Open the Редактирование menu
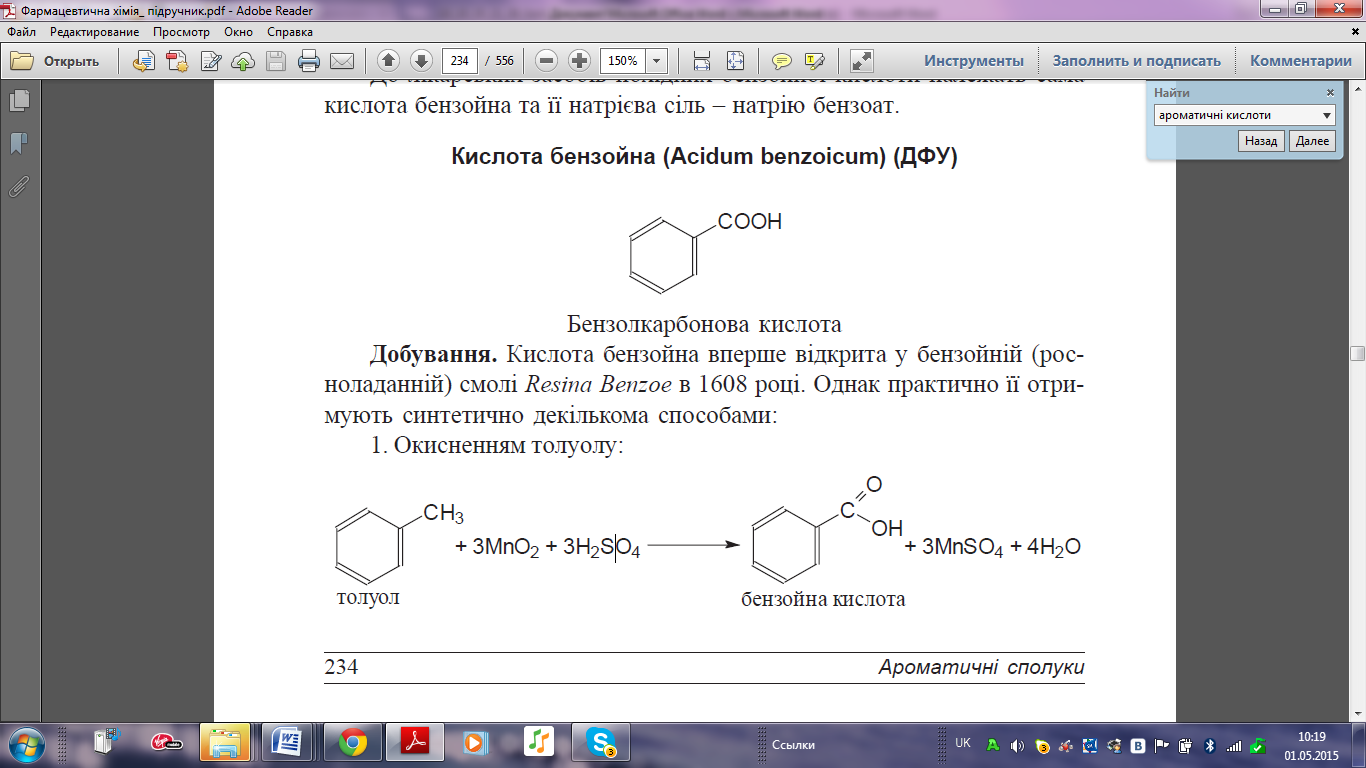Image resolution: width=1366 pixels, height=768 pixels. (95, 32)
